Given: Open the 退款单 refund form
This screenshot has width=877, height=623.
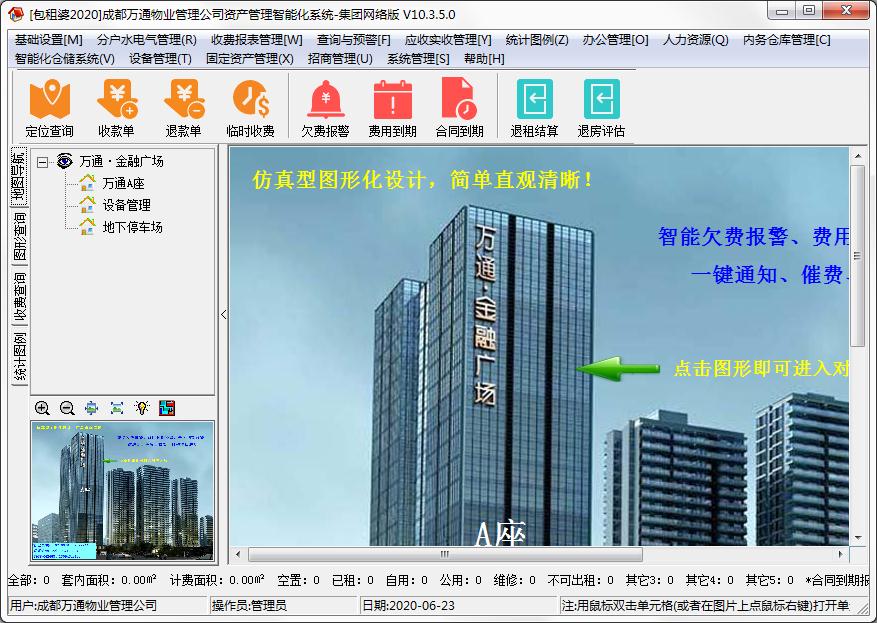Looking at the screenshot, I should click(x=183, y=108).
